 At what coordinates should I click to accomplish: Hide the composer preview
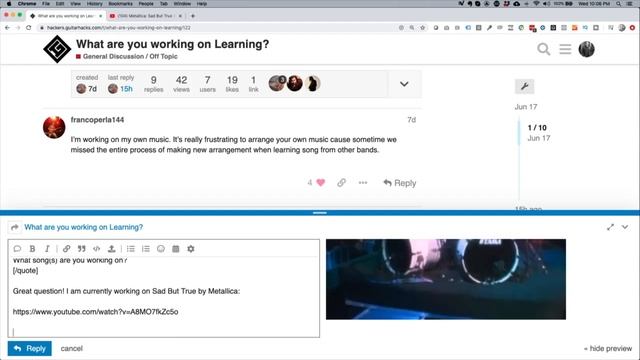coord(608,349)
